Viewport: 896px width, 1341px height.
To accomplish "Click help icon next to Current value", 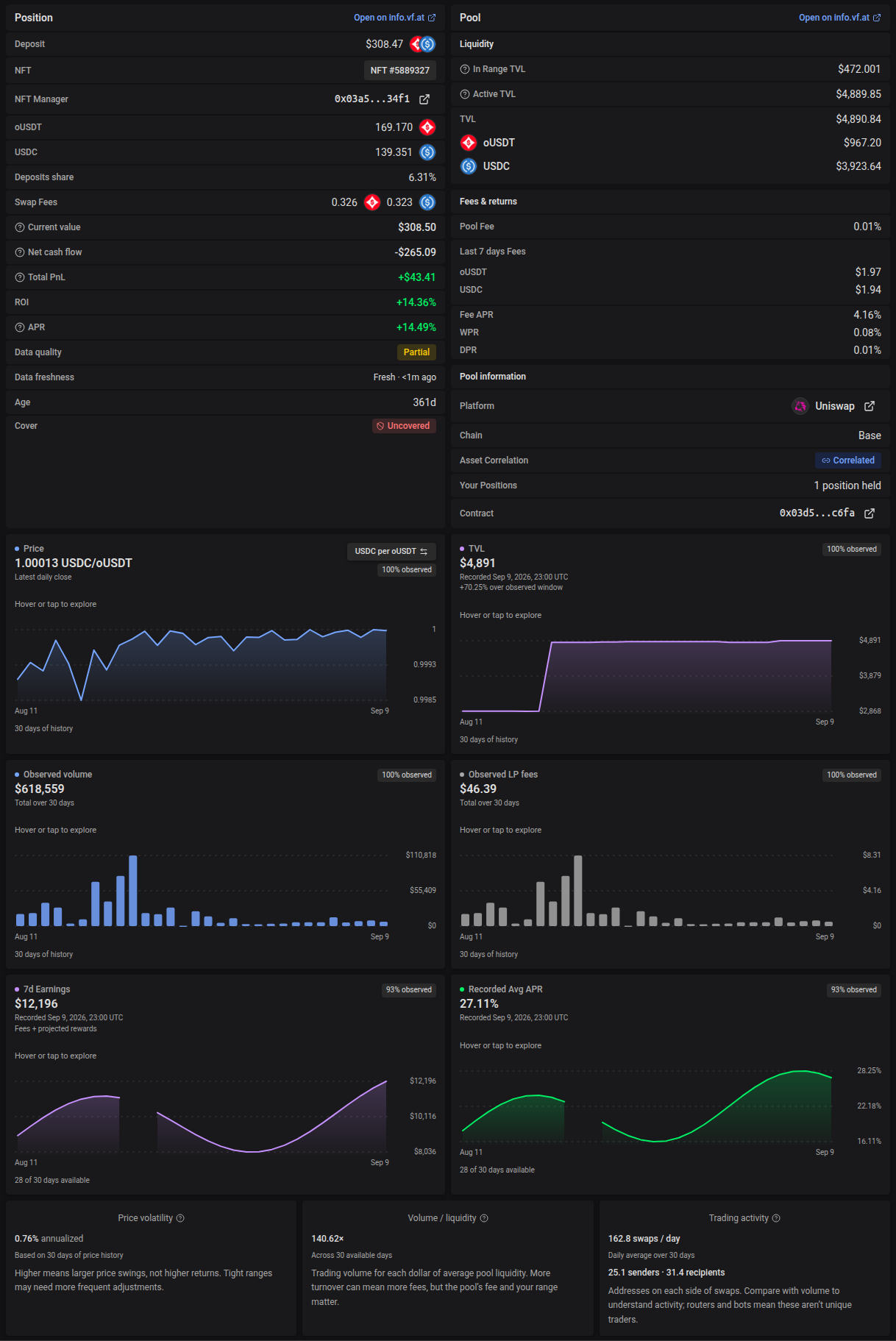I will (x=20, y=227).
